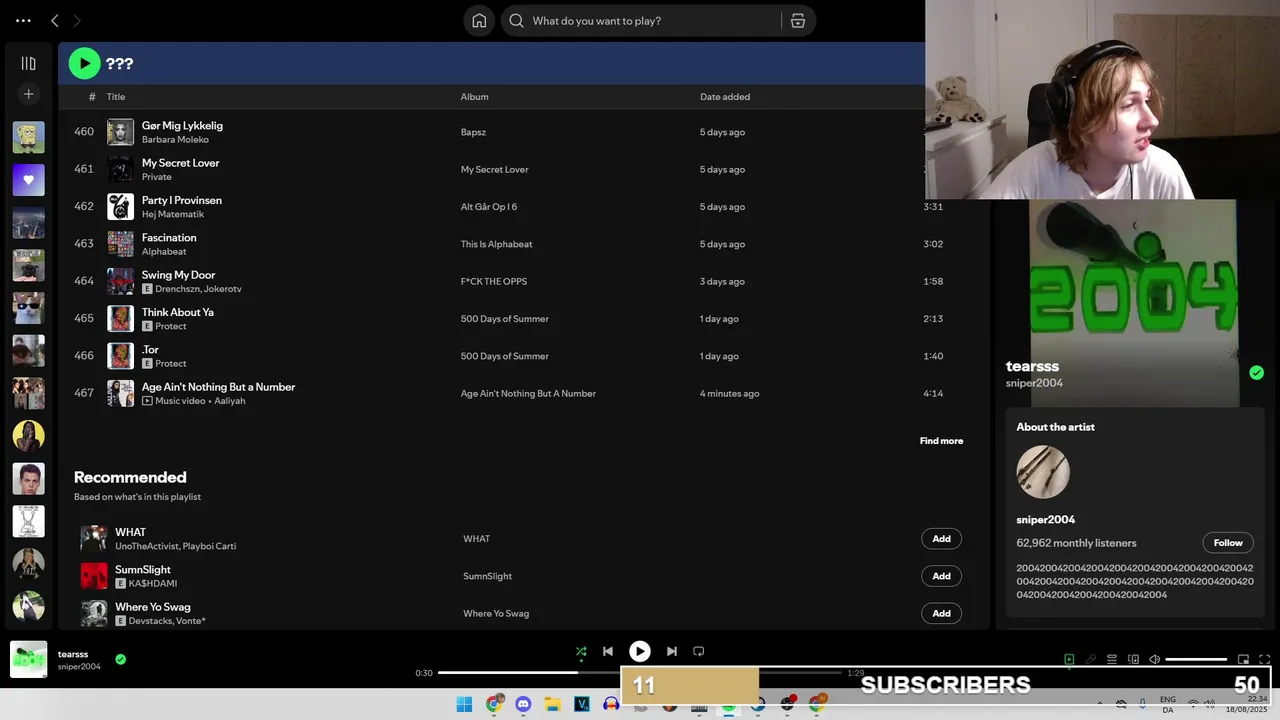The width and height of the screenshot is (1280, 720).
Task: Open the SpongeBob playlist in the sidebar
Action: point(28,137)
